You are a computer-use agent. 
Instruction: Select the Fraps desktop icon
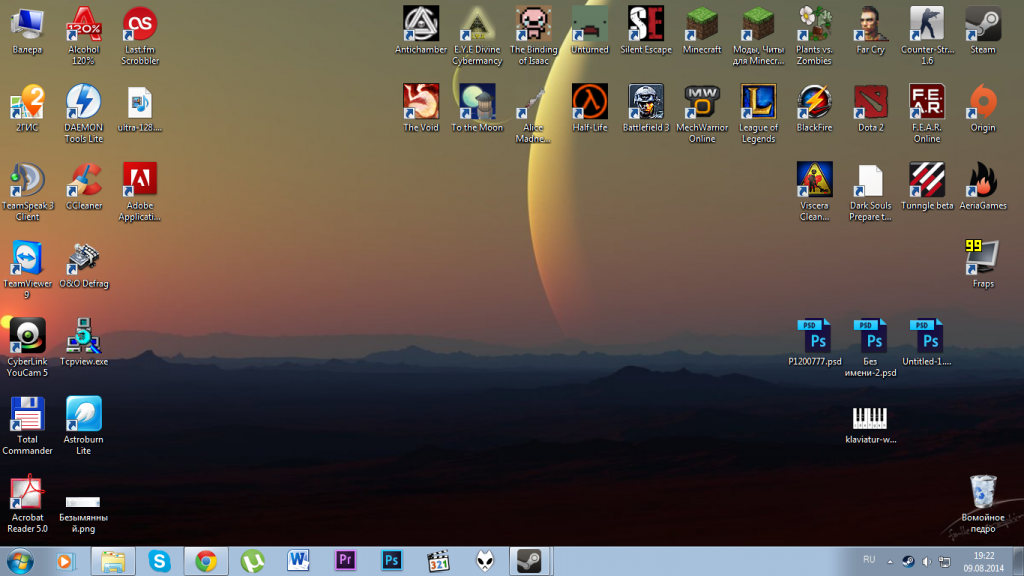(x=982, y=258)
